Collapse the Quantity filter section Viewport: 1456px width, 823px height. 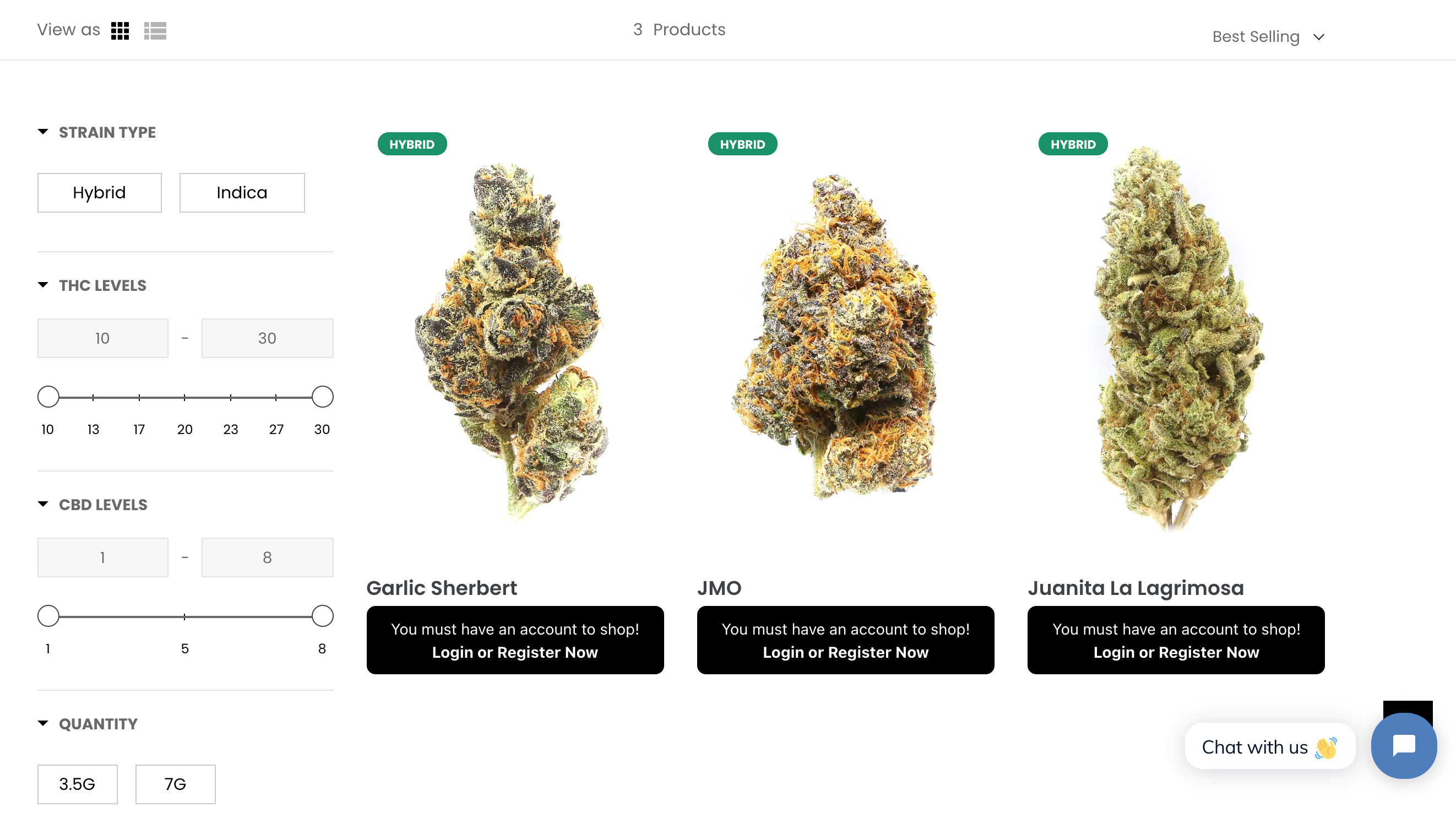(x=88, y=724)
